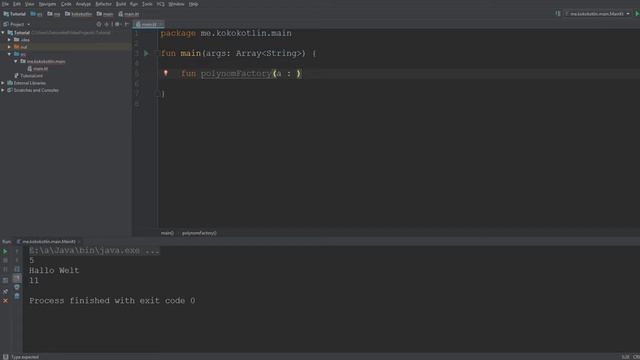
Task: Click the locate/scroll from source icon
Action: [x=99, y=24]
